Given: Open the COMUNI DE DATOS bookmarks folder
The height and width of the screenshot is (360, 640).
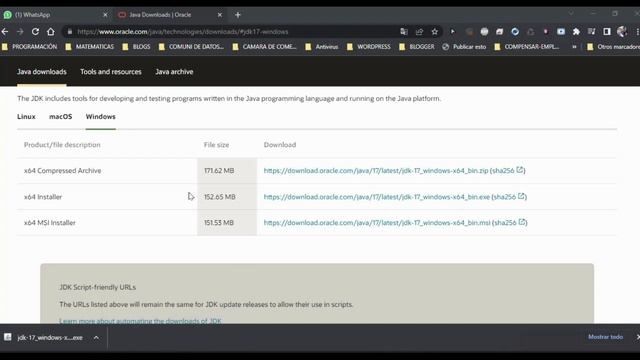Looking at the screenshot, I should [x=191, y=47].
